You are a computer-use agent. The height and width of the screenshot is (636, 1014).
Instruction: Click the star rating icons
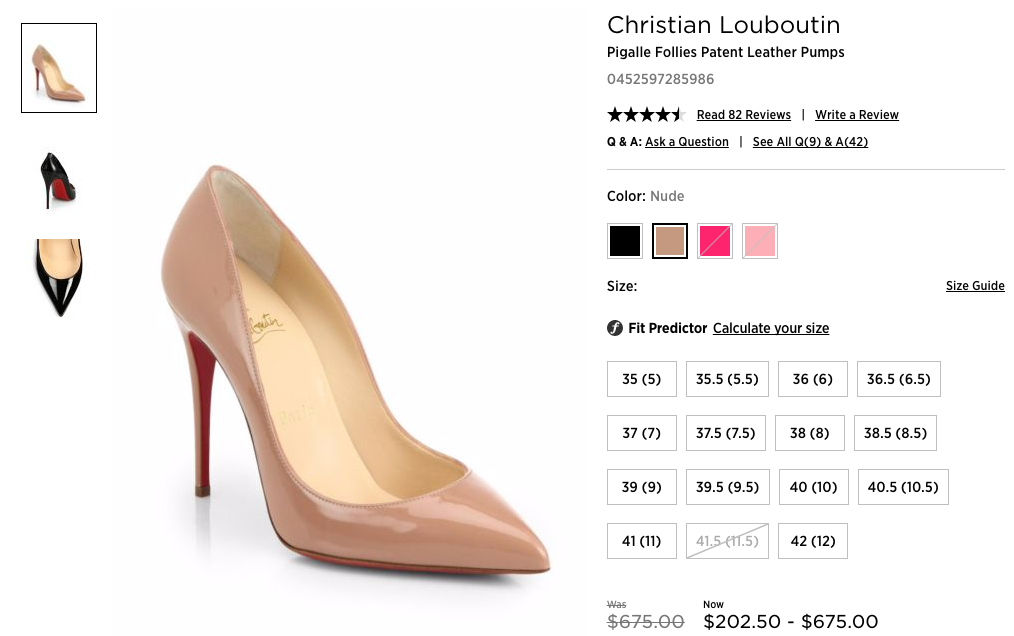(645, 114)
